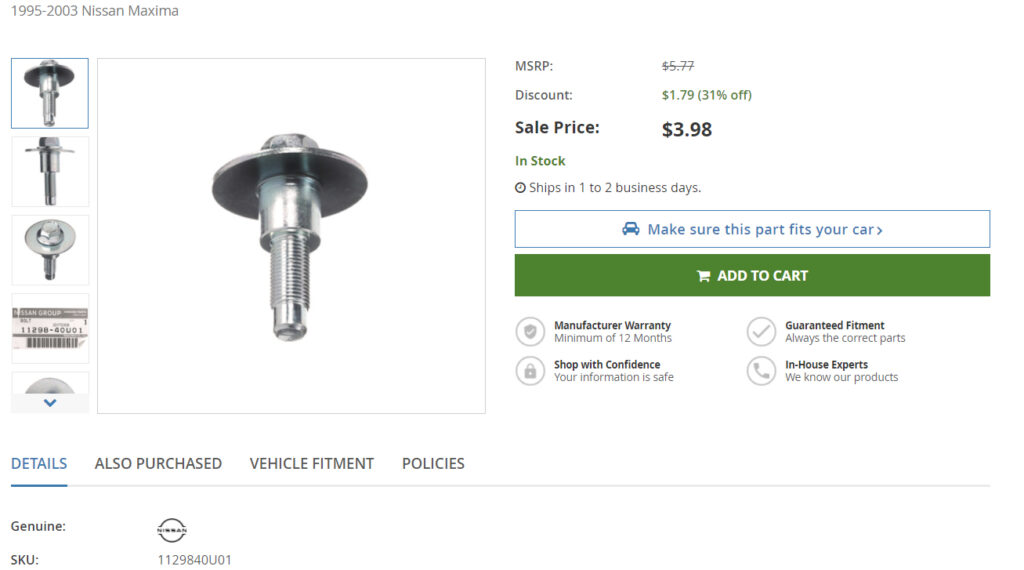Screen dimensions: 1024x570
Task: Select the first bolt thumbnail image
Action: pyautogui.click(x=50, y=93)
